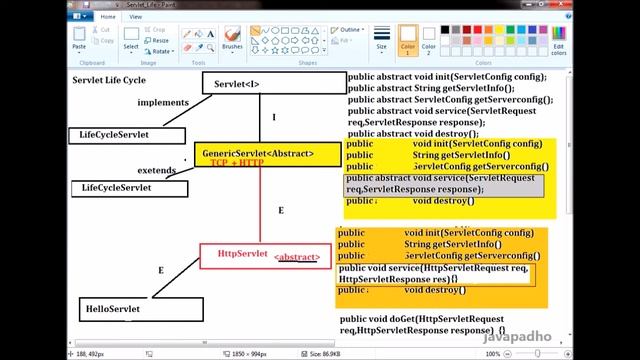Click the Resize button
This screenshot has height=360, width=640.
(157, 40)
